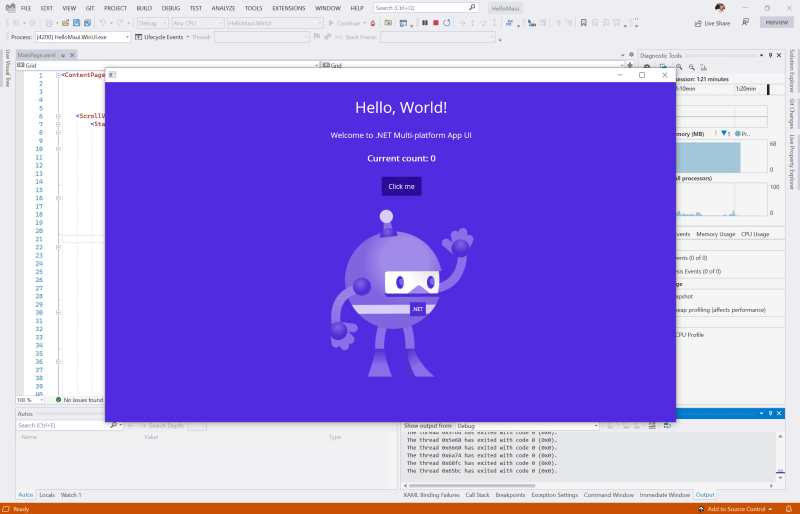
Task: Click the Visual Studio logo icon
Action: point(10,8)
